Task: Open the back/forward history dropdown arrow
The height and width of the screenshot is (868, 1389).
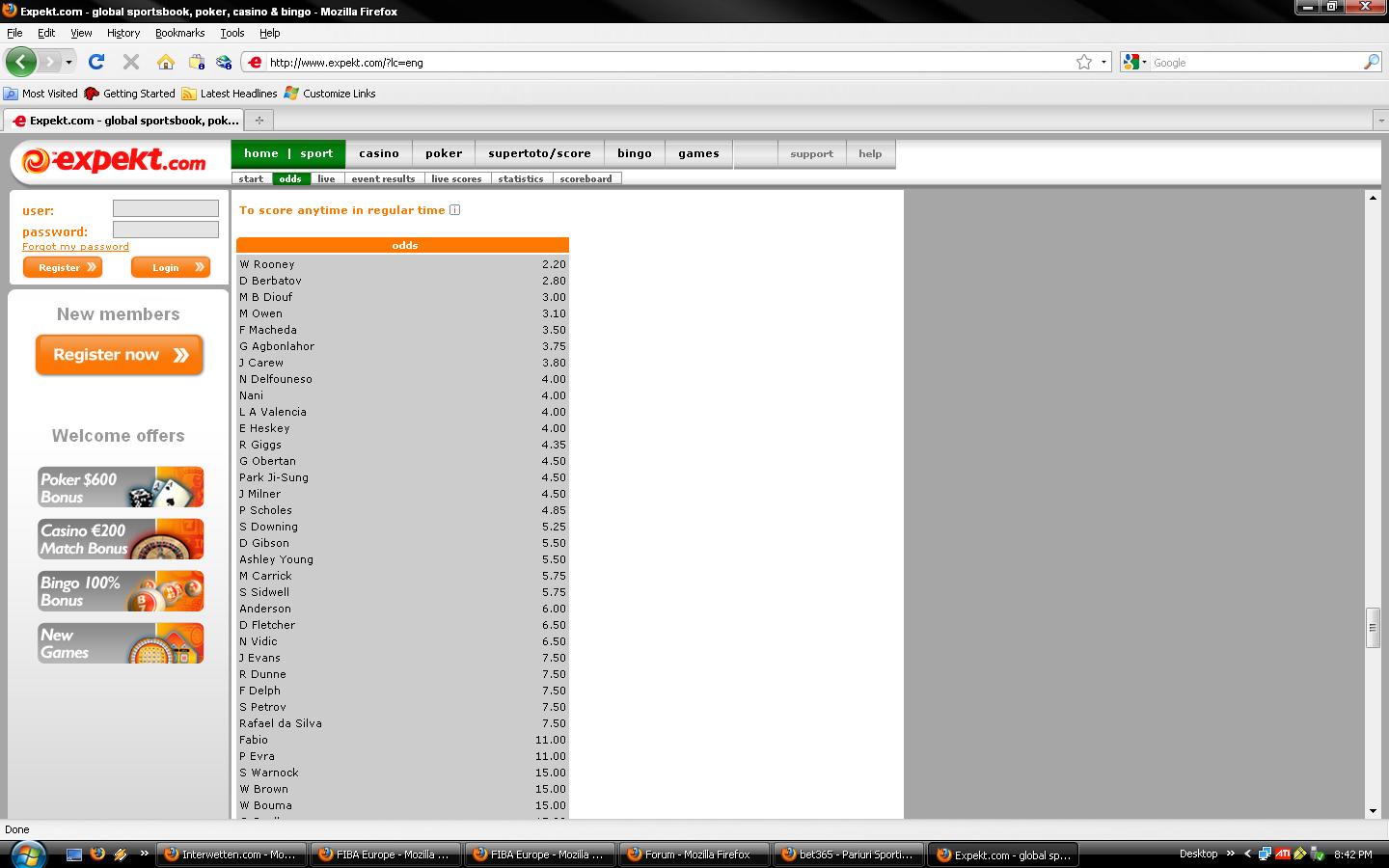Action: tap(68, 63)
